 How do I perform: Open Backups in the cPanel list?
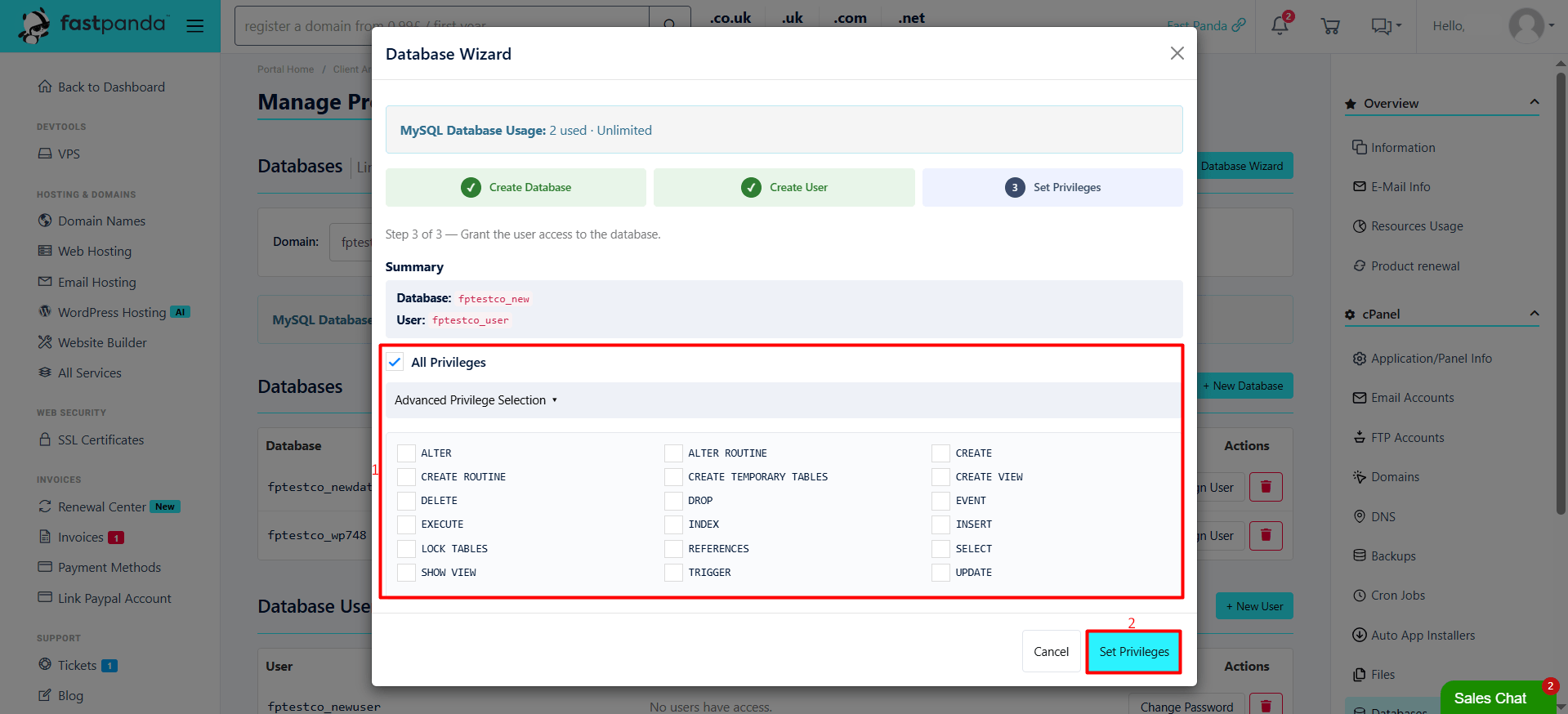coord(1384,556)
